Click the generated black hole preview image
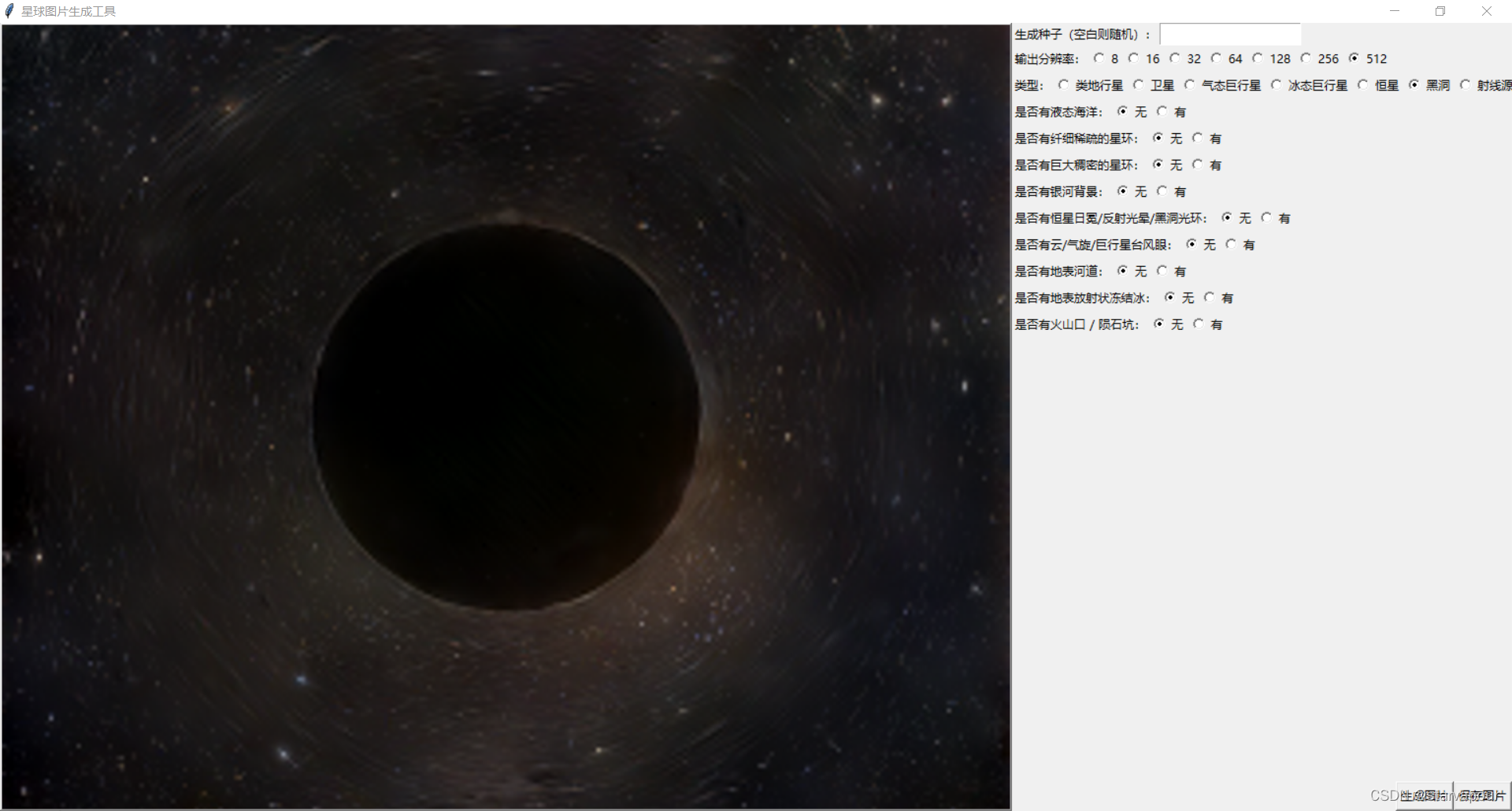Viewport: 1512px width, 811px height. tap(506, 417)
